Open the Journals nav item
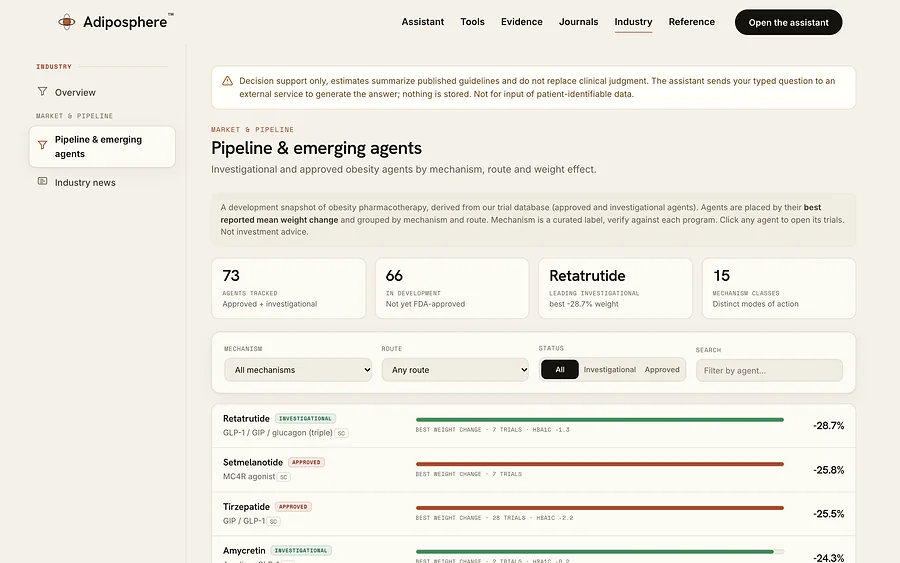 (579, 22)
